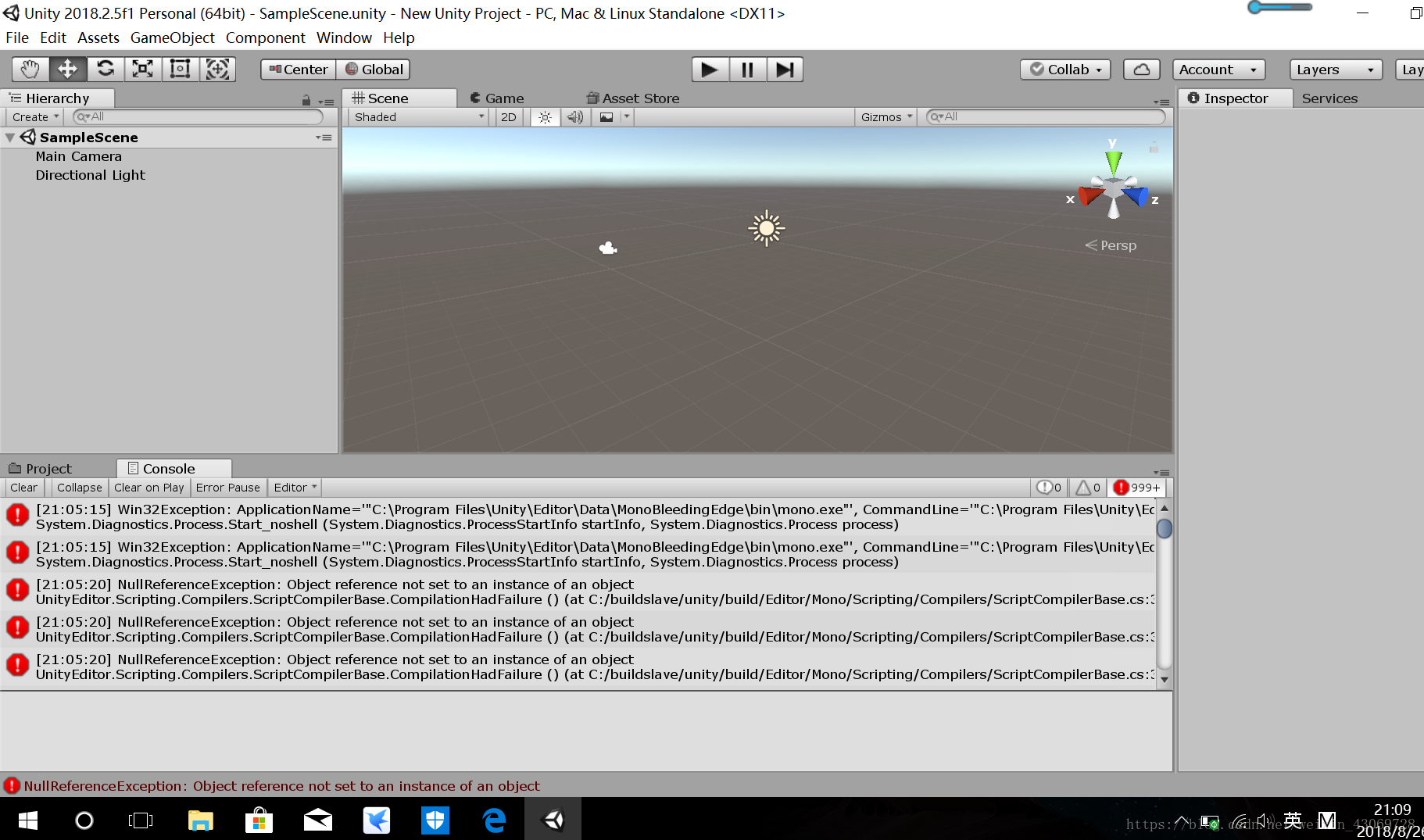Toggle scene lighting sun icon

coord(546,117)
